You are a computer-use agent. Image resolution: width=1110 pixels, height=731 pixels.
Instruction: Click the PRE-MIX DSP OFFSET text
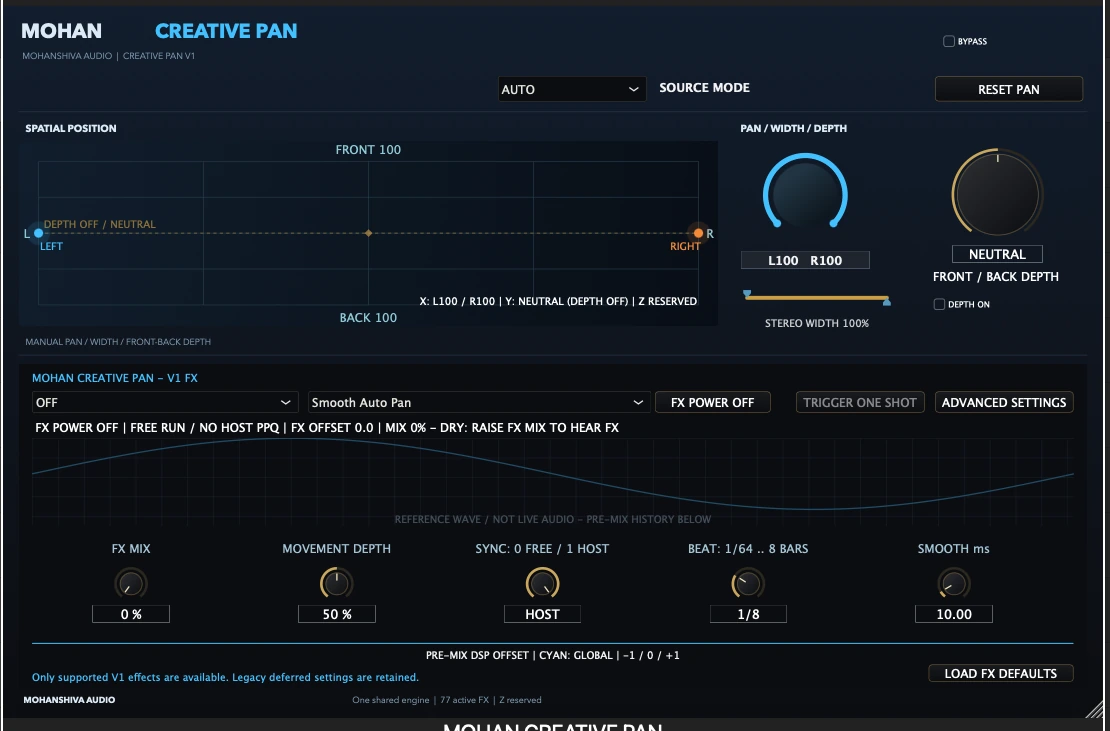[552, 655]
